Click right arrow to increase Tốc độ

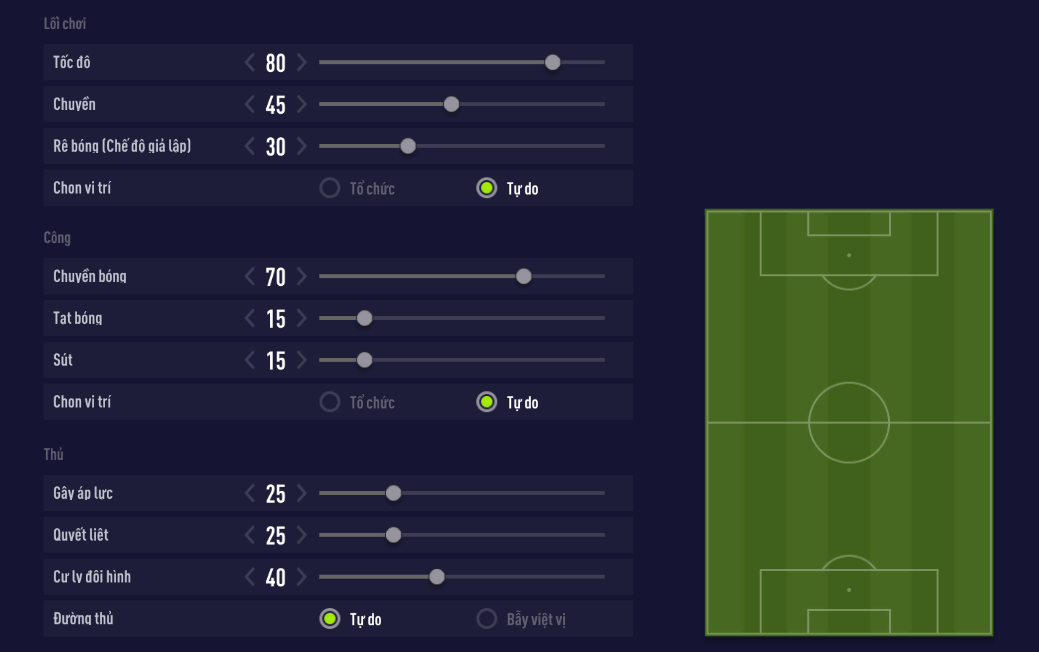click(x=302, y=62)
